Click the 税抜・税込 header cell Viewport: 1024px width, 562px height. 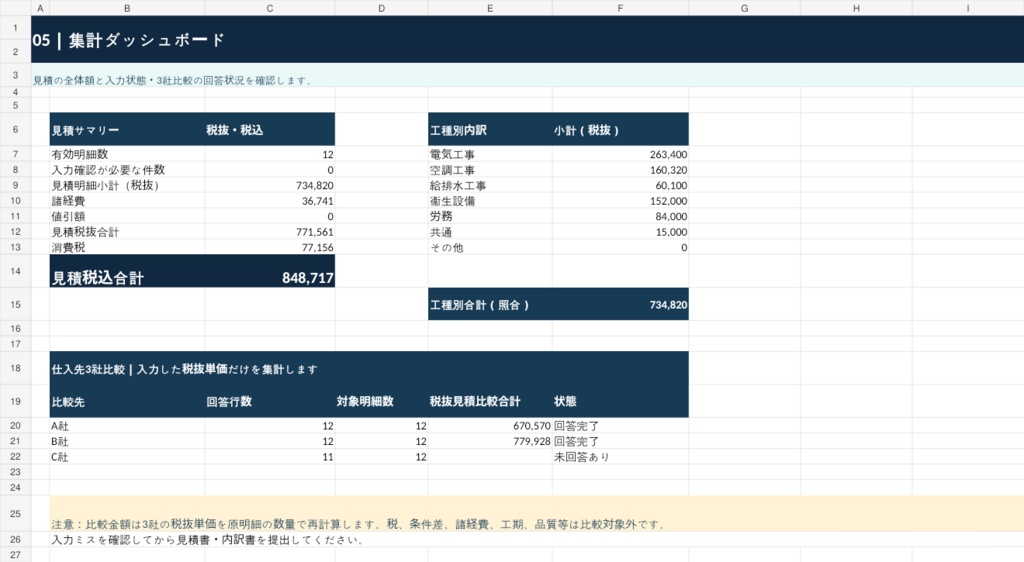(x=270, y=129)
